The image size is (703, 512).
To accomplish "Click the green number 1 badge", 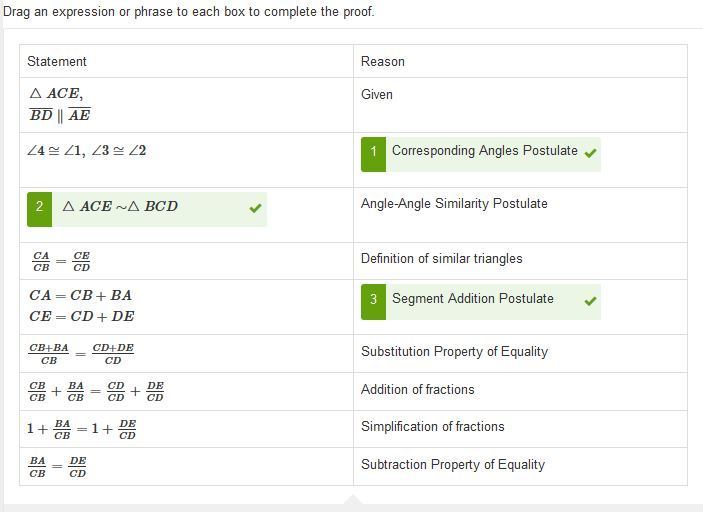I will click(x=373, y=154).
